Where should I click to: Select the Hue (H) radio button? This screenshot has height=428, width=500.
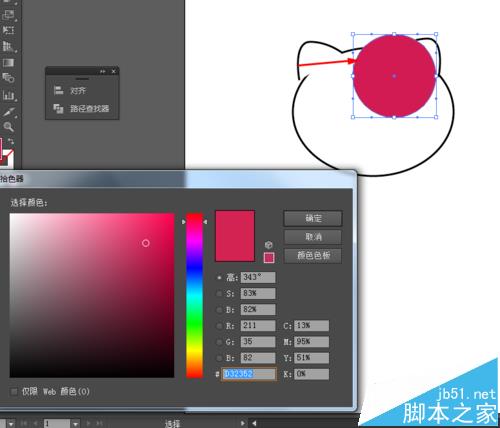(x=219, y=277)
